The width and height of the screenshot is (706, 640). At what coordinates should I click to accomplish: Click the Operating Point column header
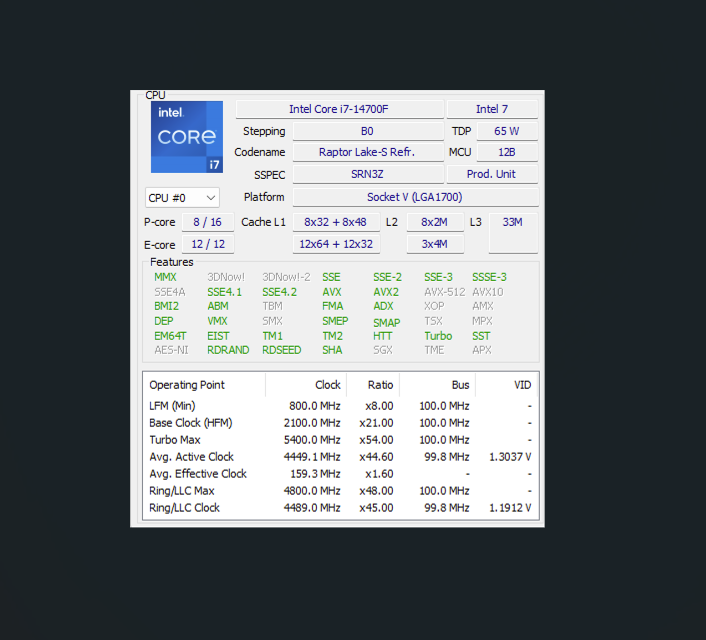(204, 385)
